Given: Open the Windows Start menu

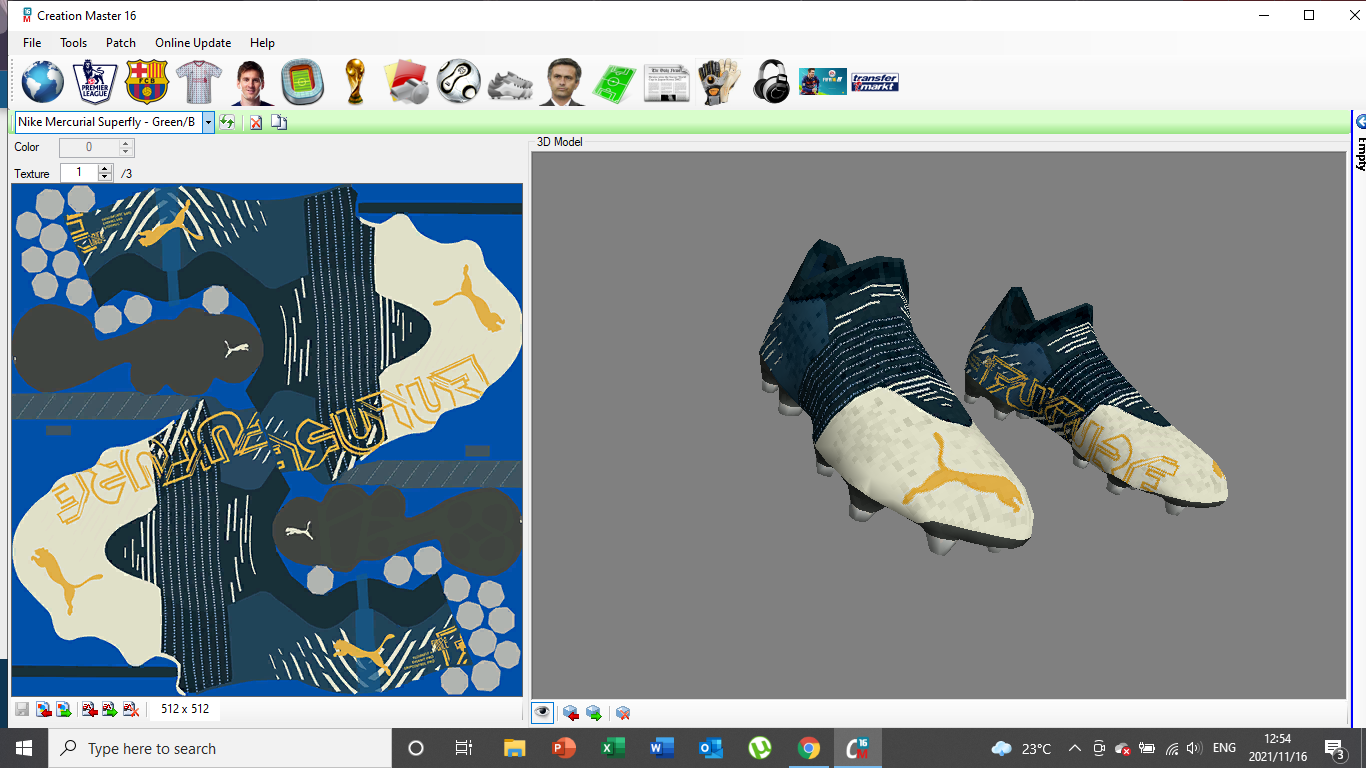Looking at the screenshot, I should pyautogui.click(x=23, y=748).
